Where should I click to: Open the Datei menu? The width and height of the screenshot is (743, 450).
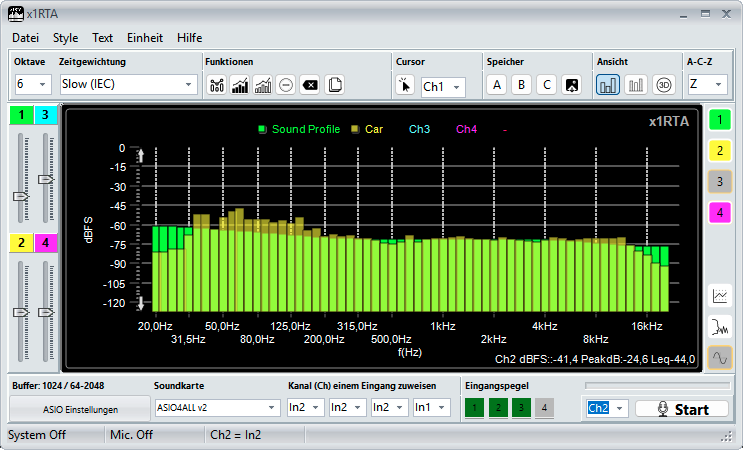tap(25, 38)
